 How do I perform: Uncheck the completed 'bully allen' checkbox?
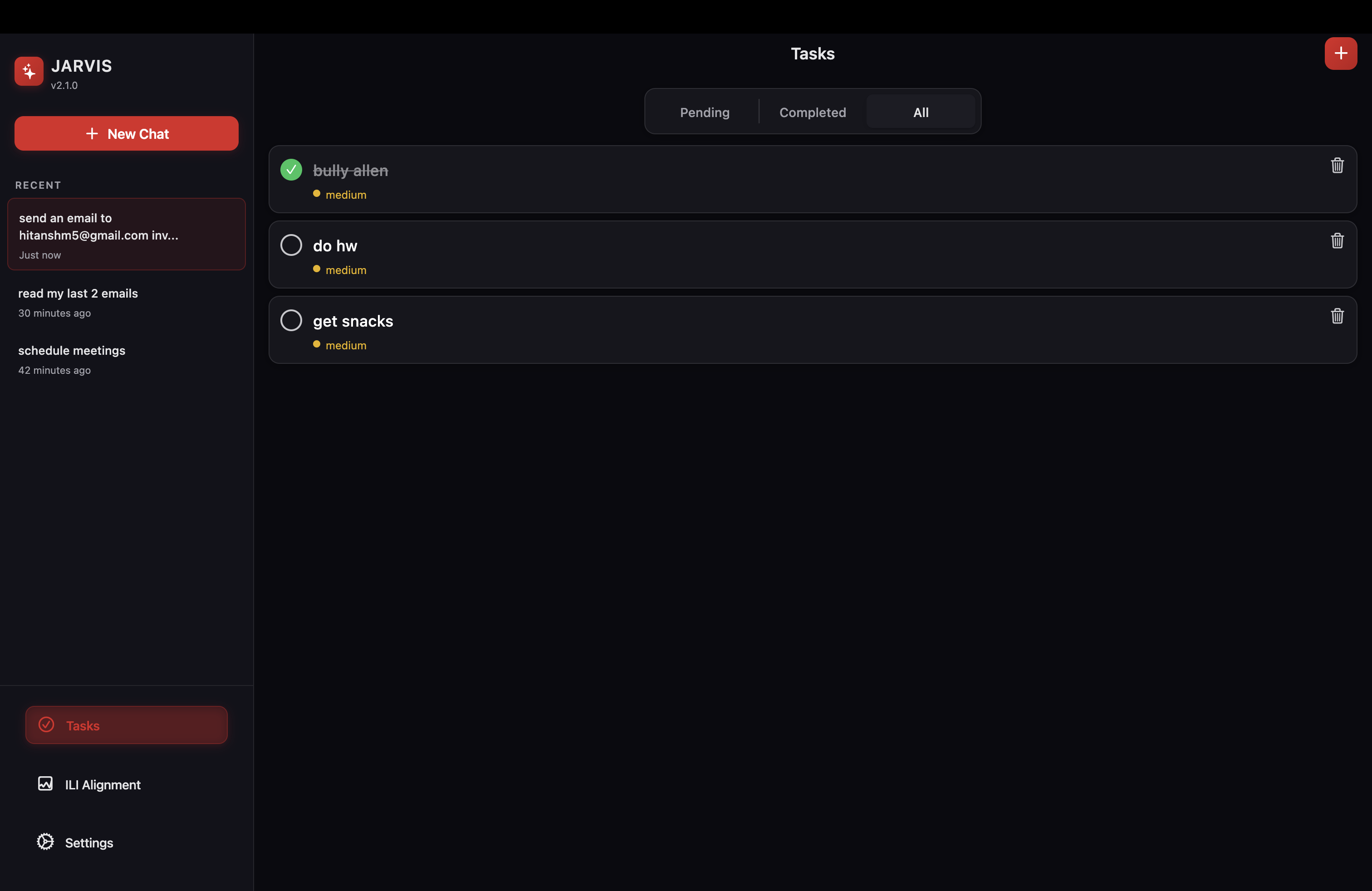click(291, 170)
